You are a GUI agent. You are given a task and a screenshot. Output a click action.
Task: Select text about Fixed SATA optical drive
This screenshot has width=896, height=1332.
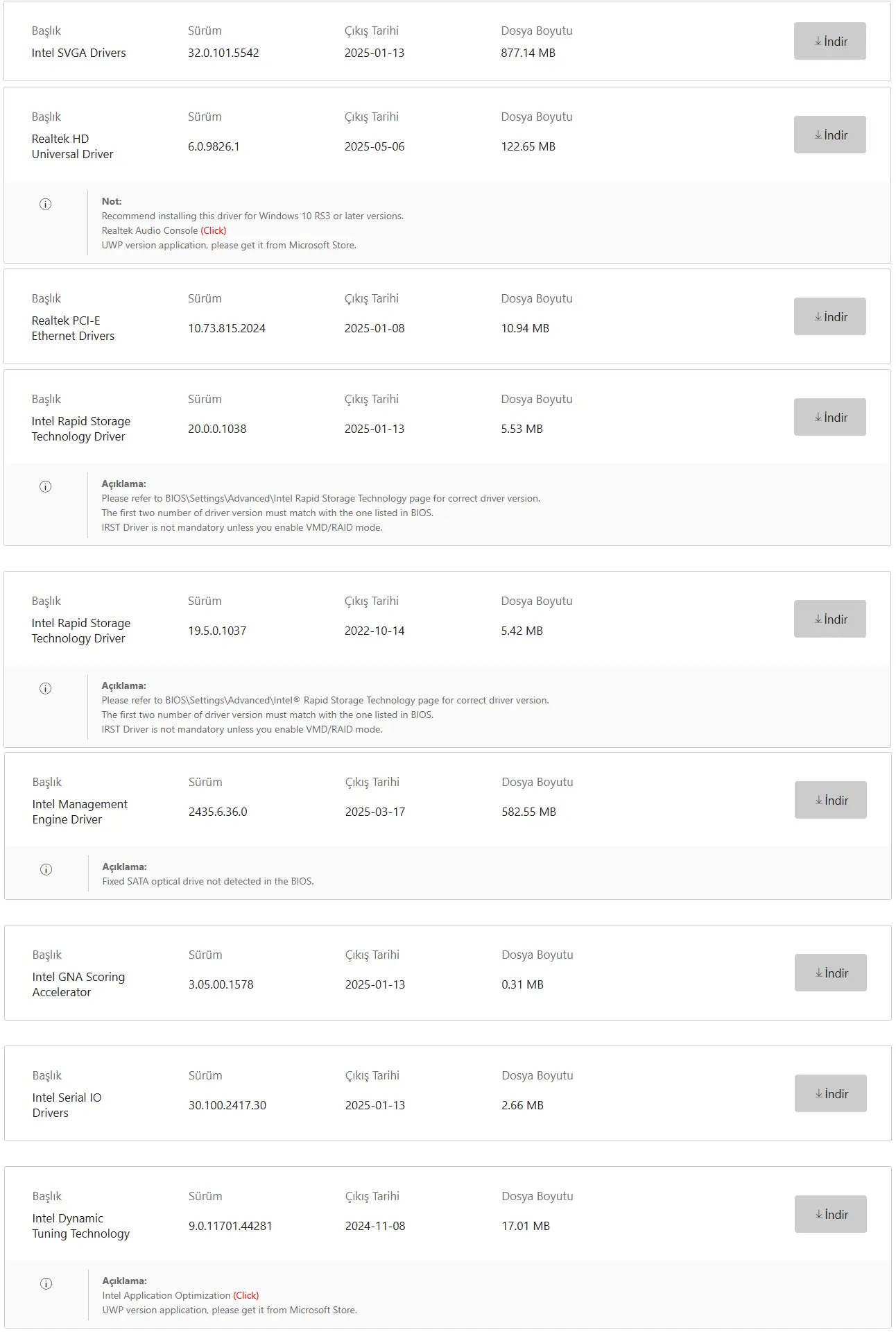[208, 881]
